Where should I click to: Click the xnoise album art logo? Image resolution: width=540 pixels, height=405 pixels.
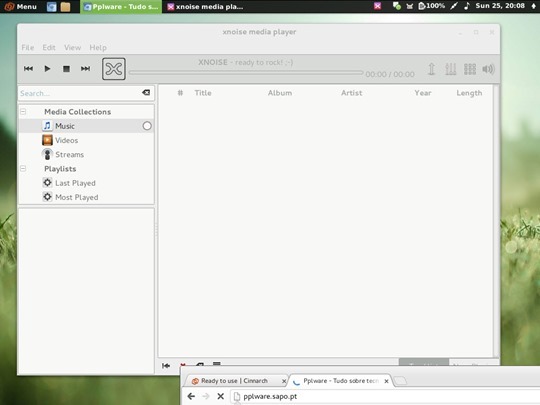[114, 69]
